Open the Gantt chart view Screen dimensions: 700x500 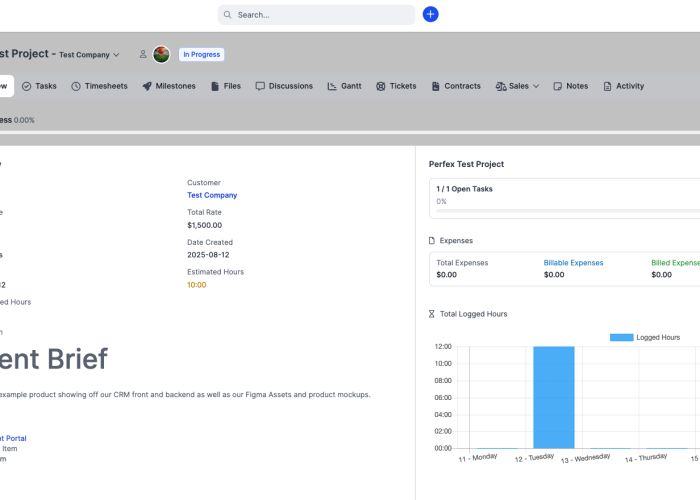[x=344, y=86]
